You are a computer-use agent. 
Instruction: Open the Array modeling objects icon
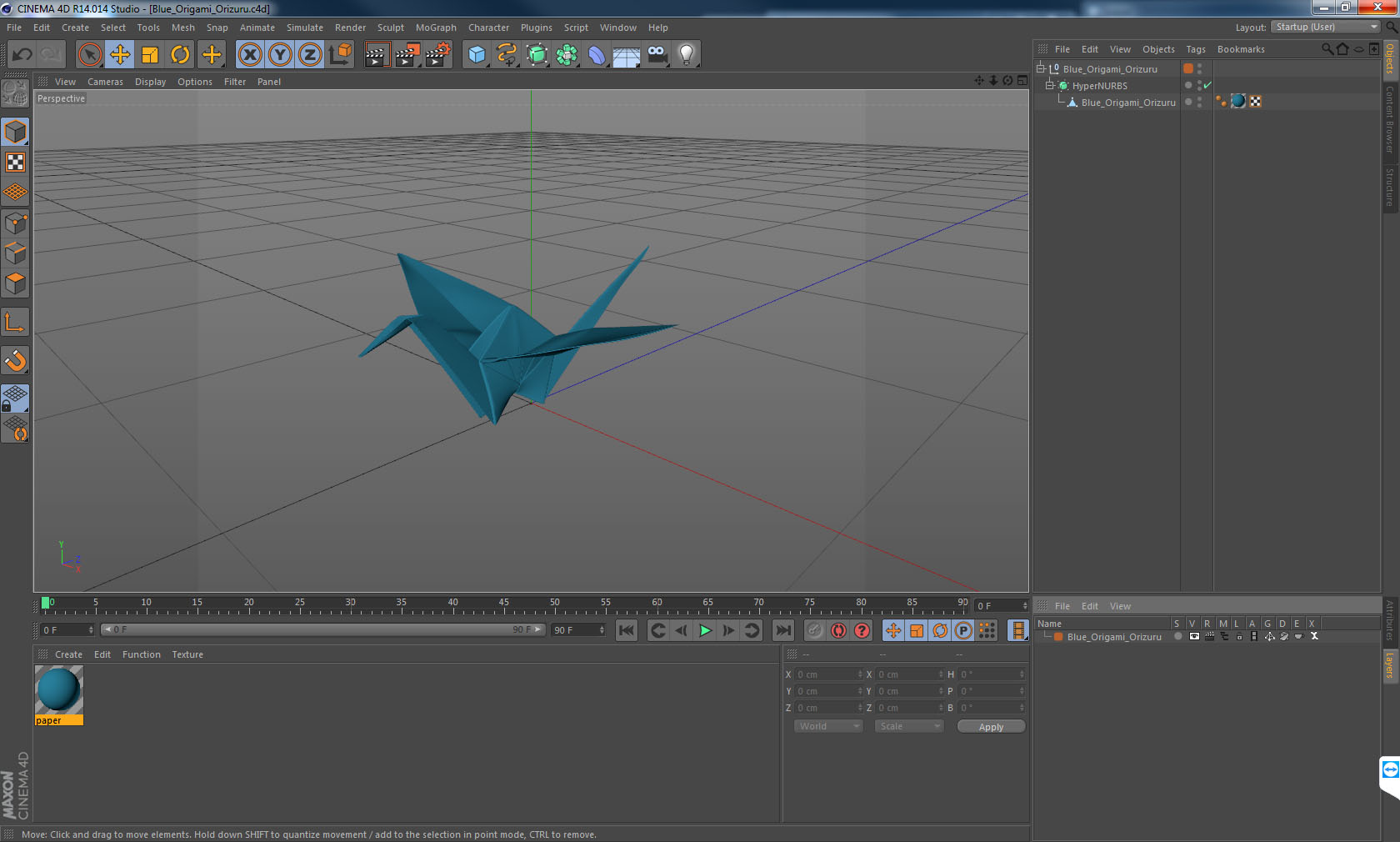(x=567, y=55)
